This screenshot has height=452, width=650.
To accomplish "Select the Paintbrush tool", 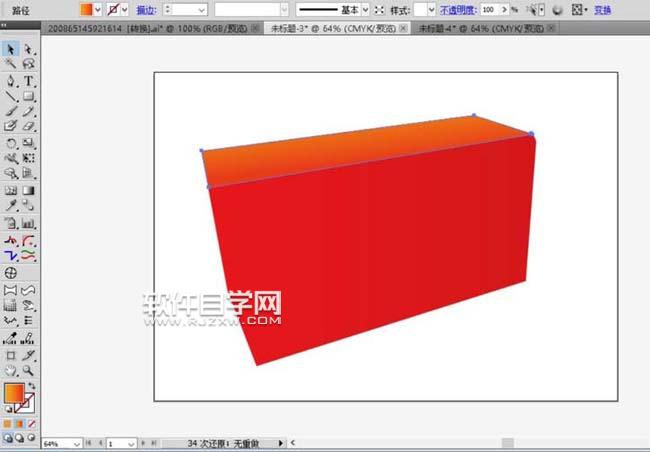I will 10,111.
